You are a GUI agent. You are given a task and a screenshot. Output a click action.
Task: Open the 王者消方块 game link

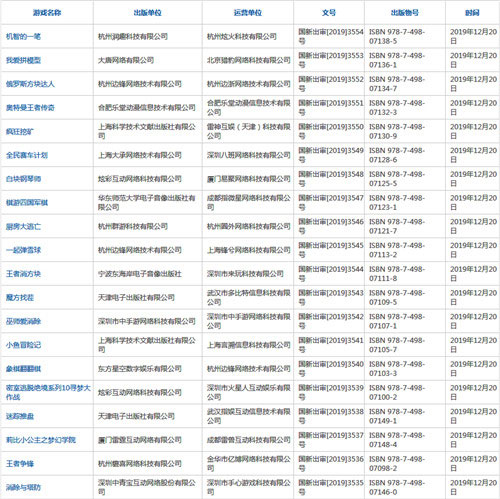(23, 274)
